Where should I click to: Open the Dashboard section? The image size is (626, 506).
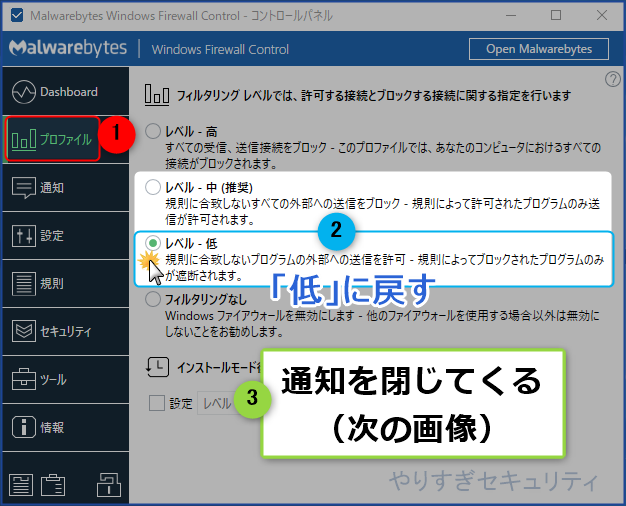click(65, 91)
